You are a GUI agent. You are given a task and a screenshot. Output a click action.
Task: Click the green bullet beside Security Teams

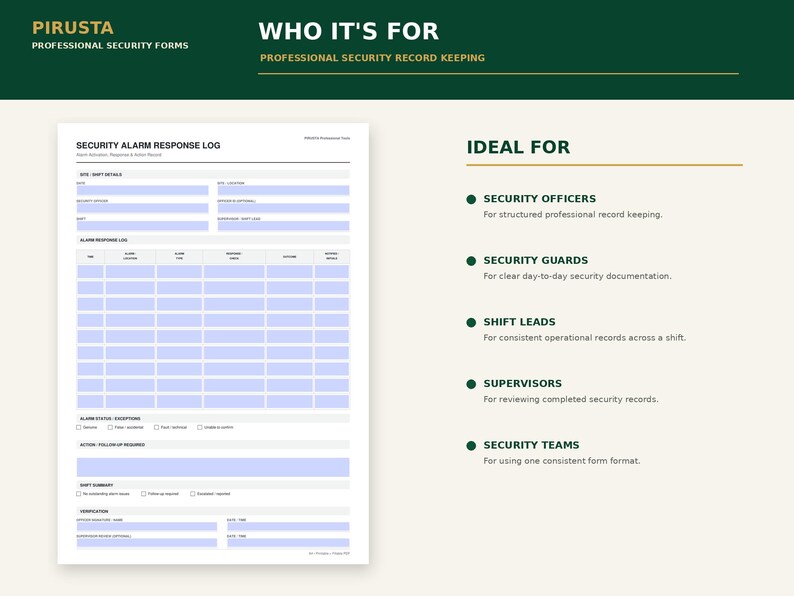[x=471, y=446]
